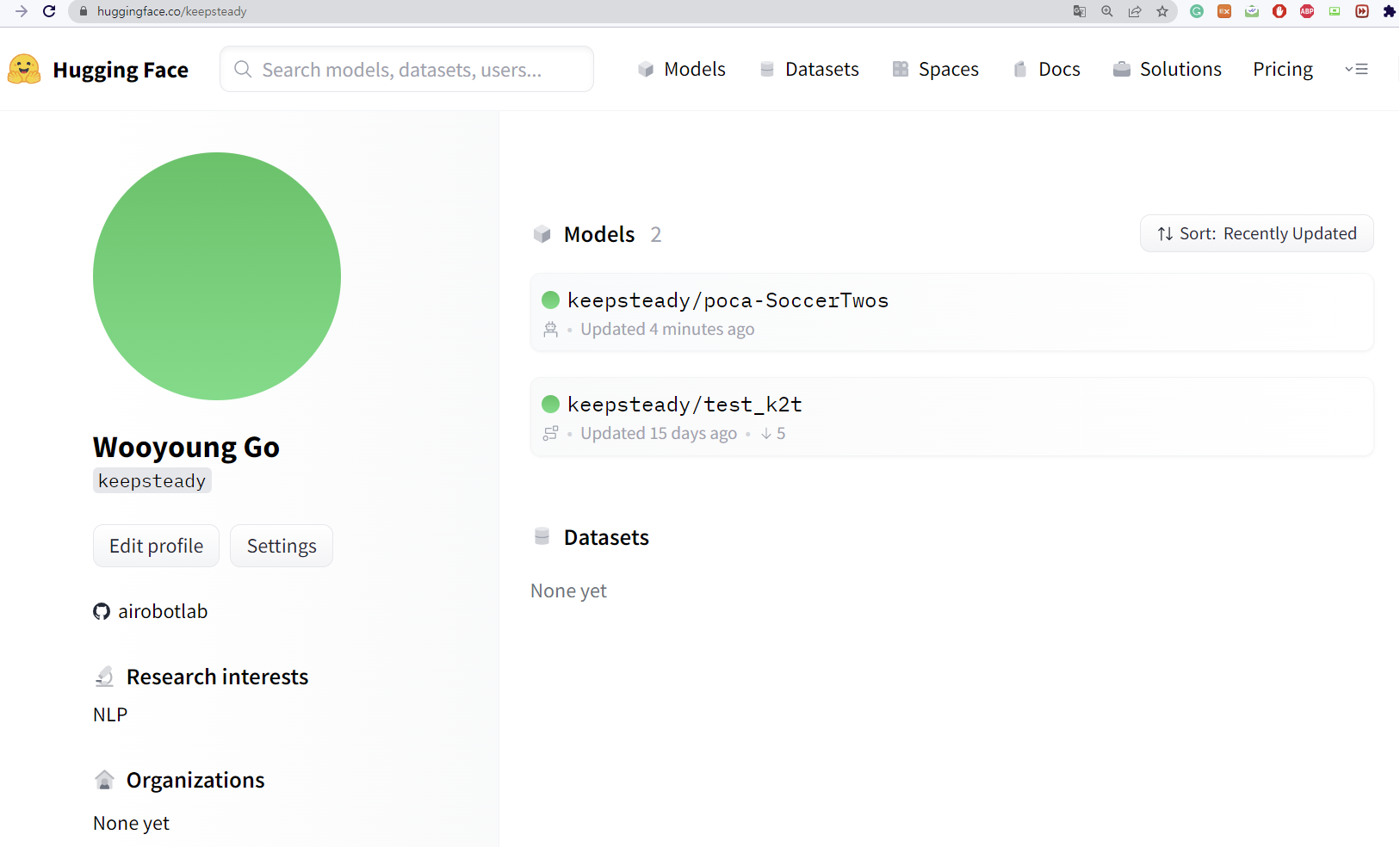Click the models count number 2

(x=656, y=234)
